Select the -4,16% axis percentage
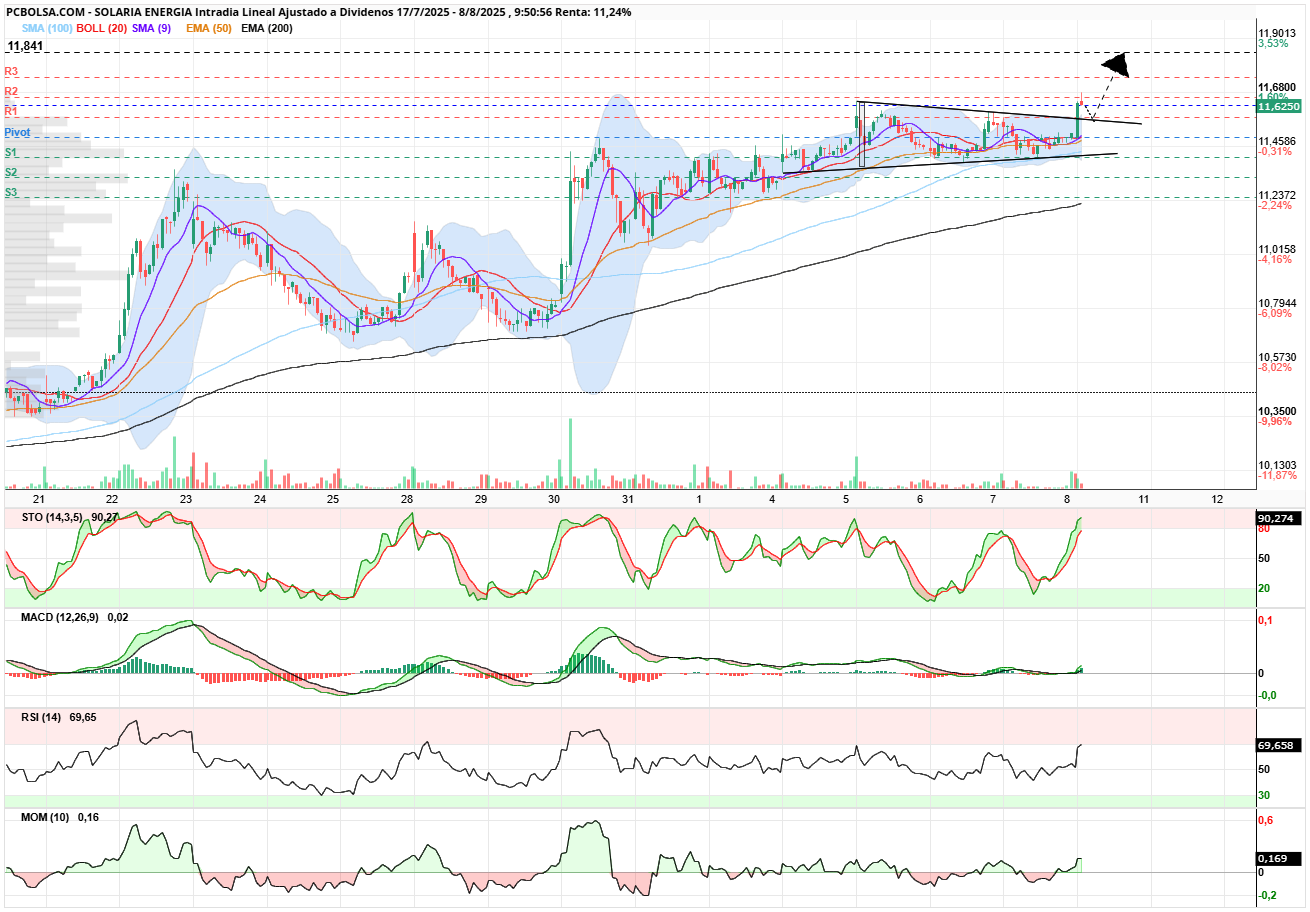The width and height of the screenshot is (1310, 912). pyautogui.click(x=1273, y=259)
